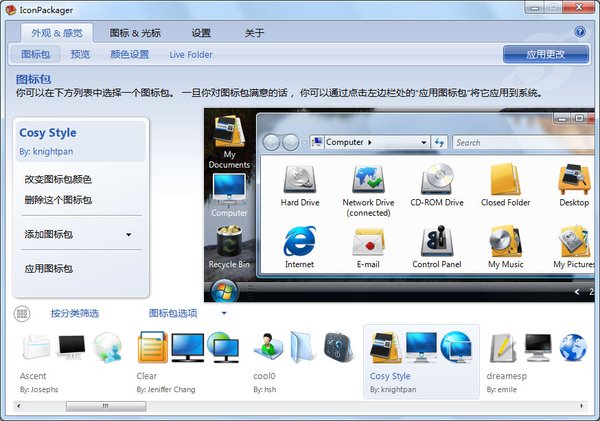Screen dimensions: 600x421
Task: Select the 颜色设置 sub-tab
Action: click(129, 54)
